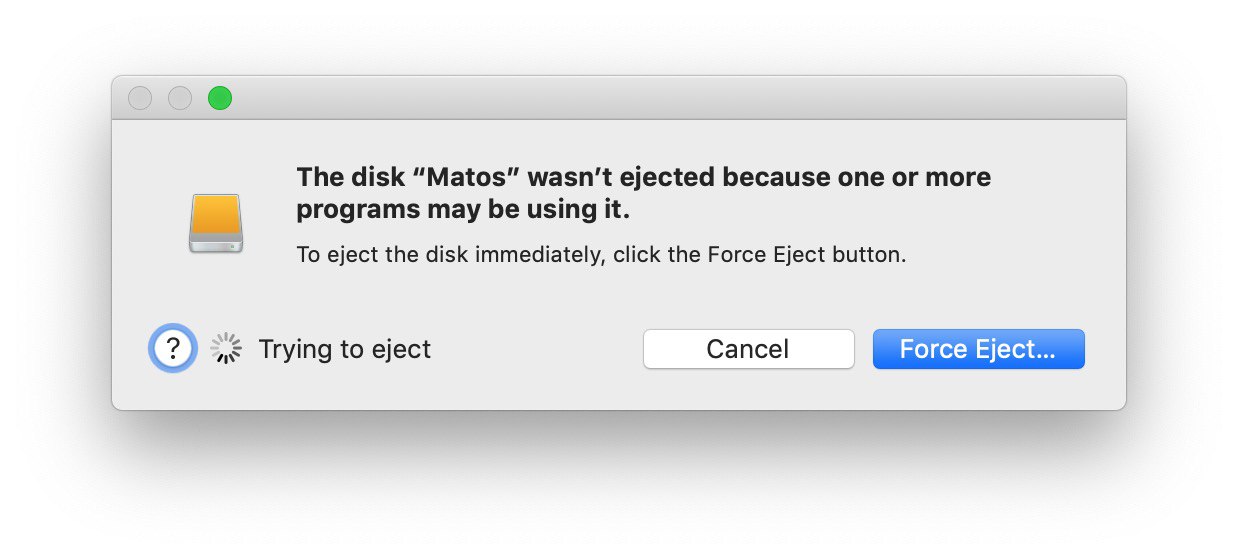
Task: Cancel the eject dialog
Action: 748,349
